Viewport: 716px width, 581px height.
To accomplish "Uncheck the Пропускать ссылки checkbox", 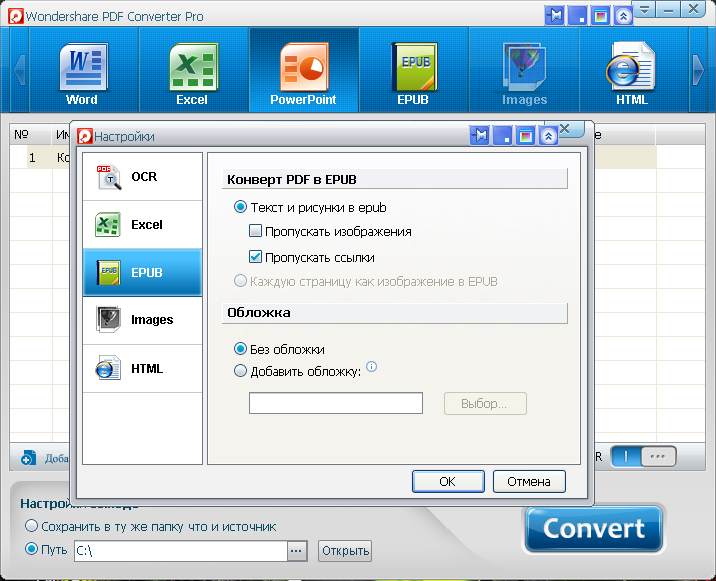I will (x=256, y=257).
